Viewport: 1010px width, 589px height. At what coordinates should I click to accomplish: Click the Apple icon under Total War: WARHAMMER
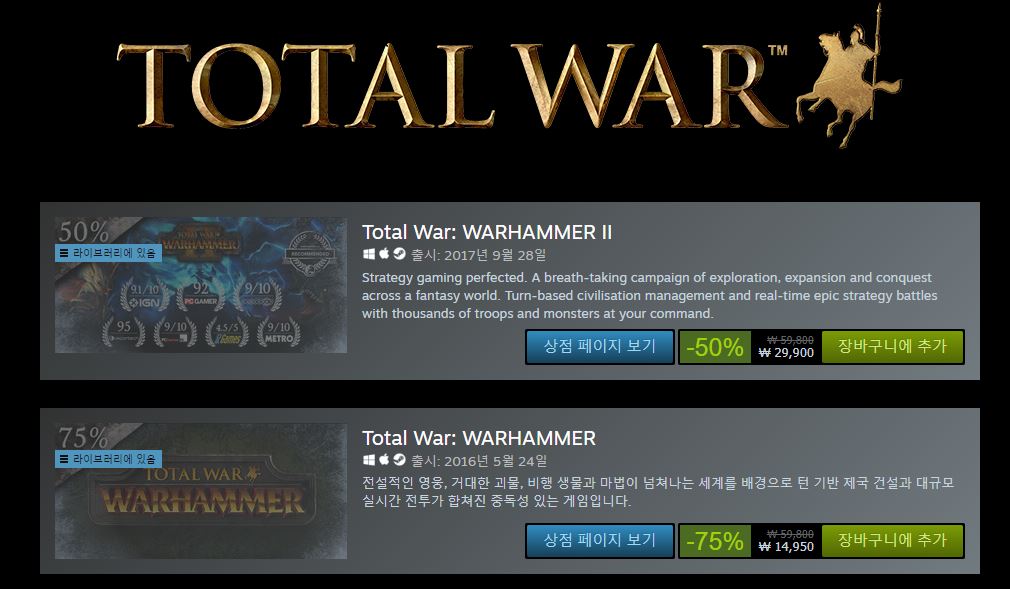(x=384, y=459)
